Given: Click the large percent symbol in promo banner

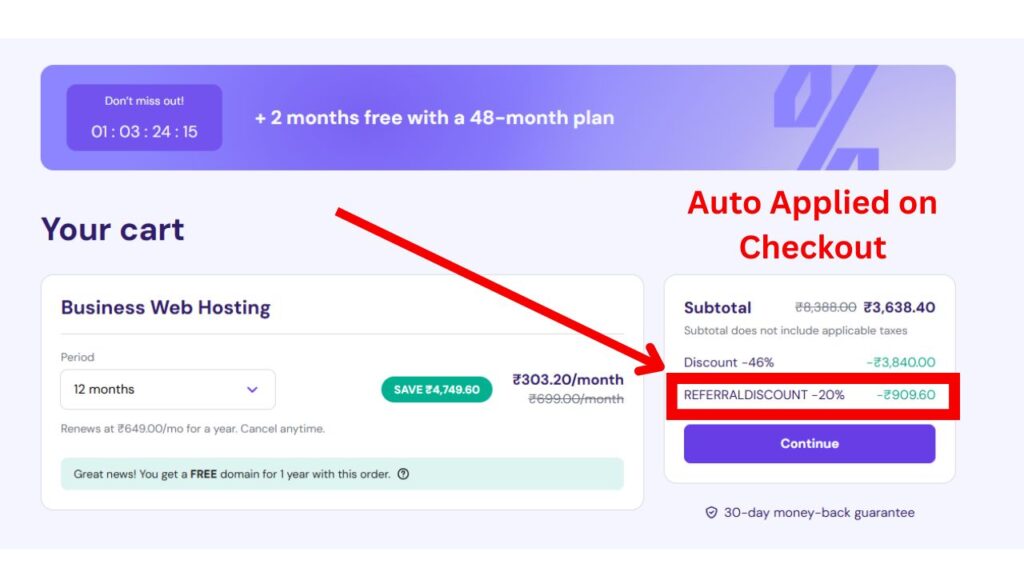Looking at the screenshot, I should tap(824, 118).
